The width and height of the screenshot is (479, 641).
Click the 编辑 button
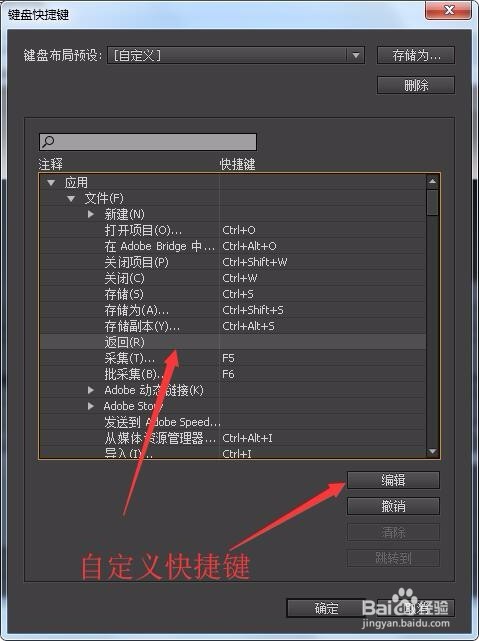[x=393, y=480]
